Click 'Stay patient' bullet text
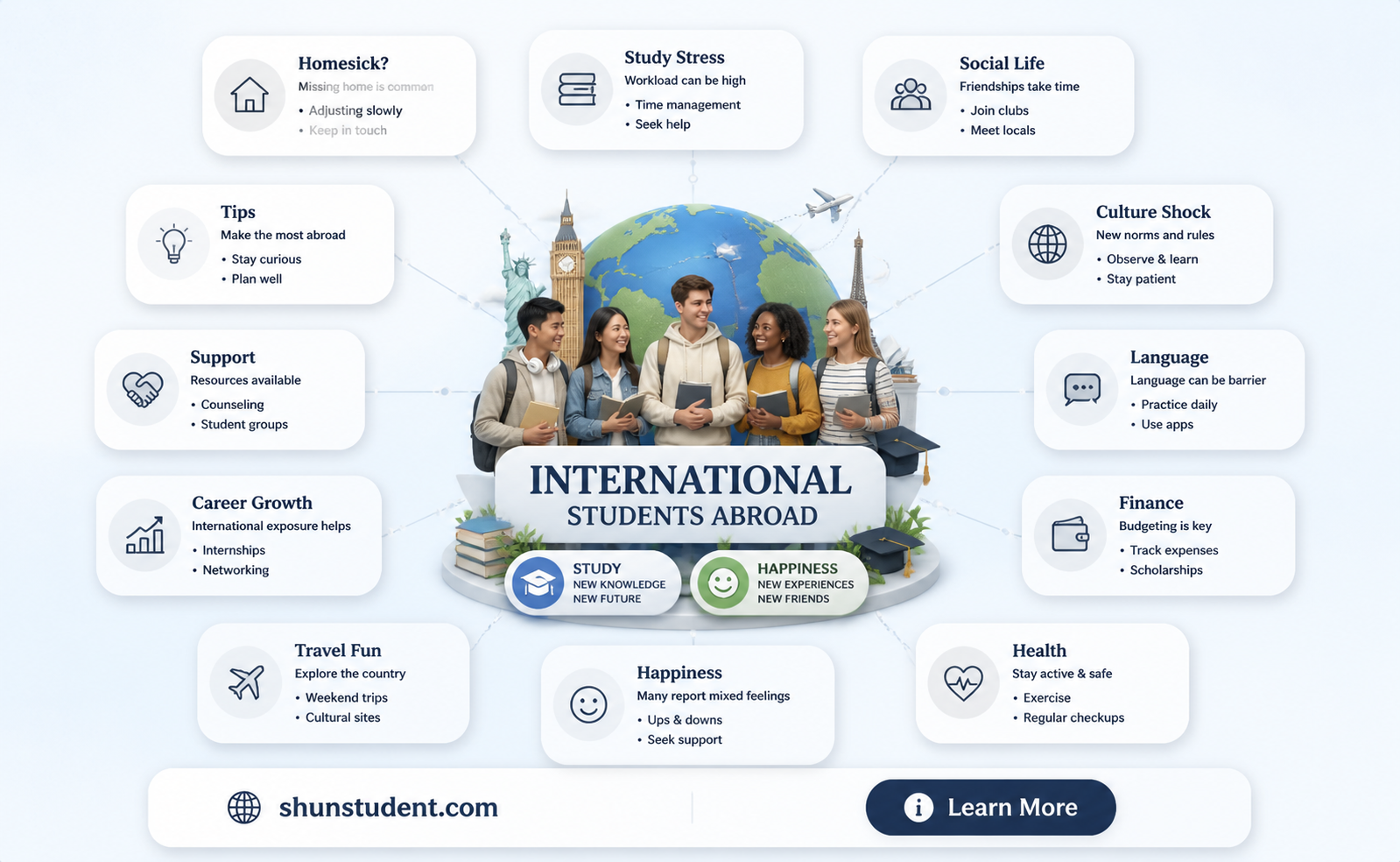1400x862 pixels. click(x=1141, y=279)
